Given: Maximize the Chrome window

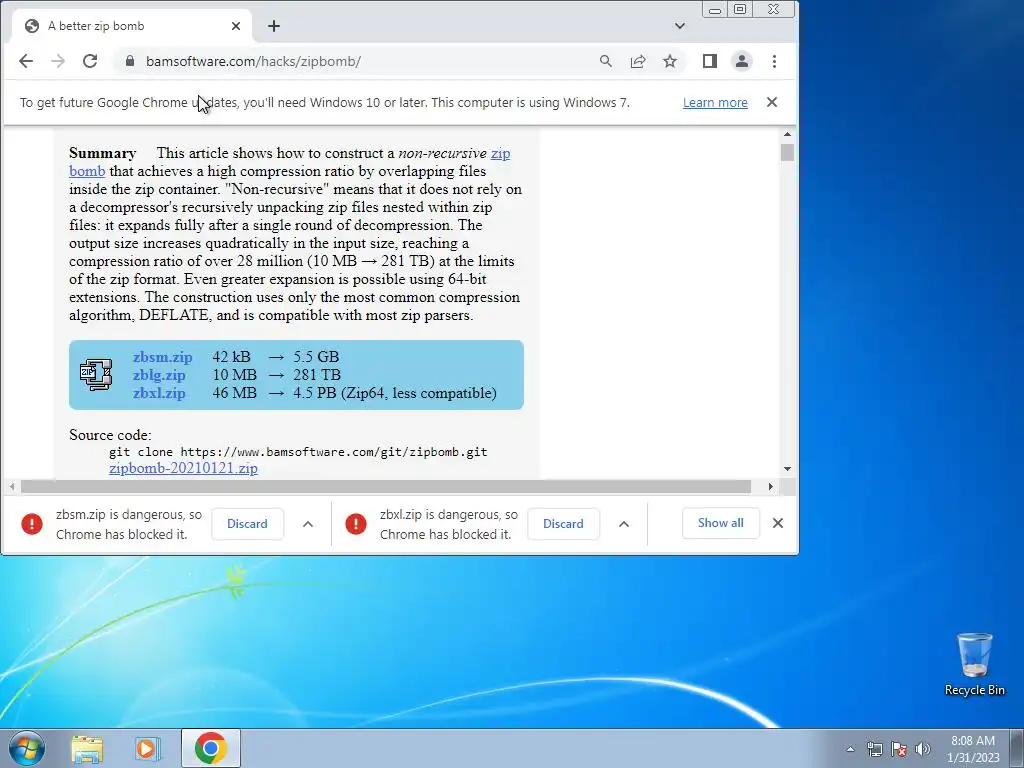Looking at the screenshot, I should (740, 9).
